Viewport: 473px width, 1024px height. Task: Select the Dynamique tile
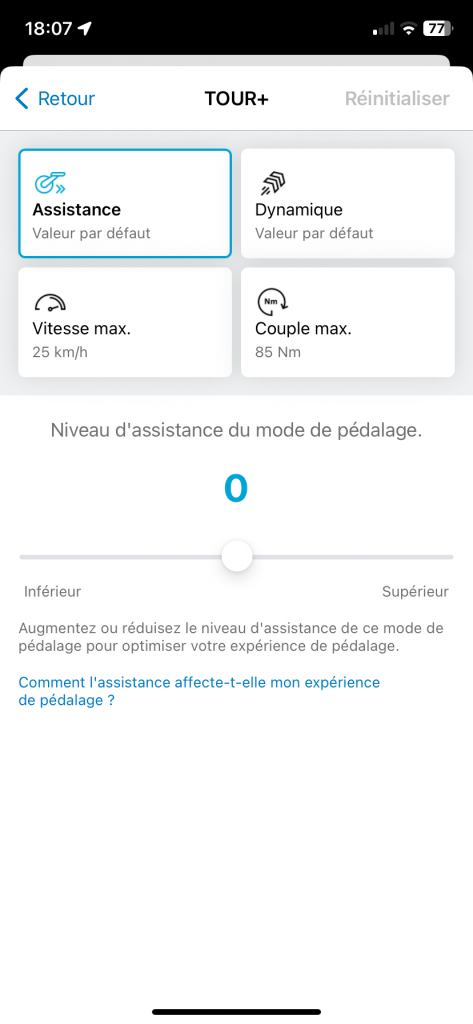348,204
